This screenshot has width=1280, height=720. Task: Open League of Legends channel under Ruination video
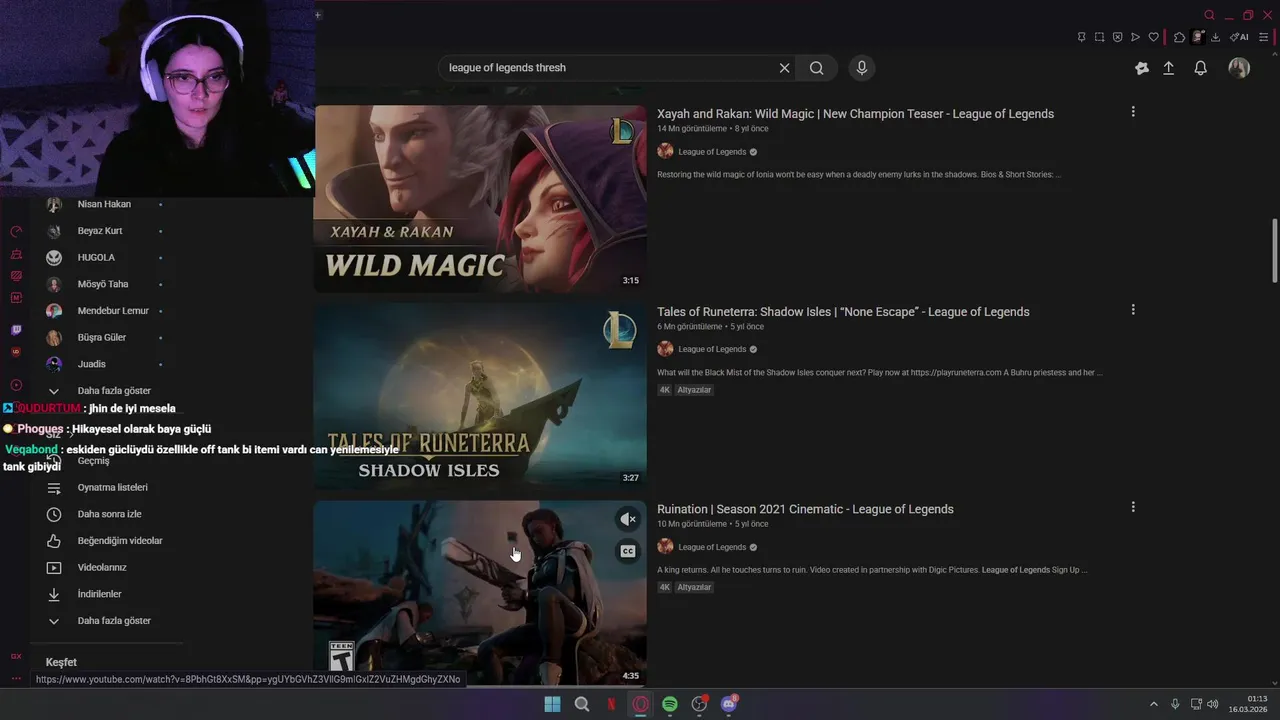[x=712, y=547]
